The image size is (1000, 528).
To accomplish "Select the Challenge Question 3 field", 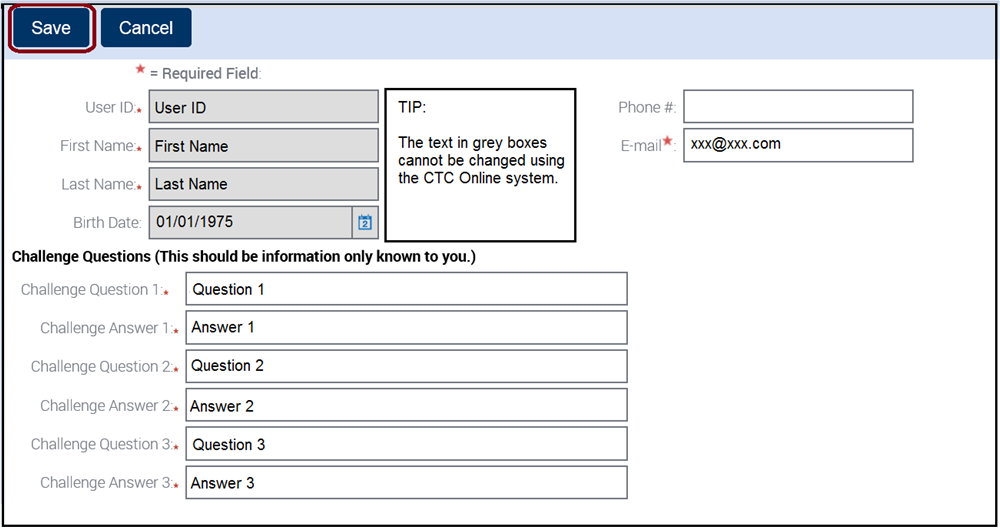I will tap(406, 444).
